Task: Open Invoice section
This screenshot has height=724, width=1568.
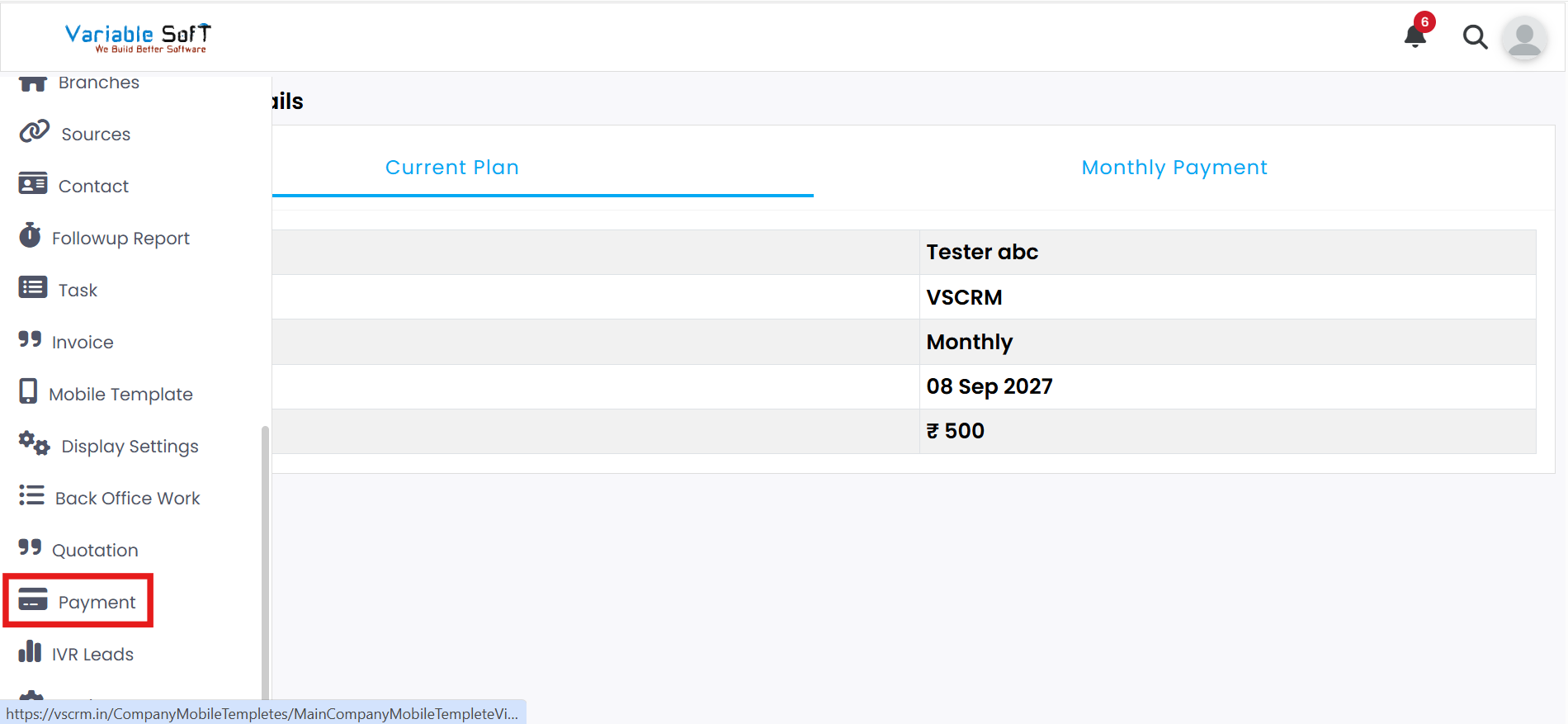Action: coord(83,343)
